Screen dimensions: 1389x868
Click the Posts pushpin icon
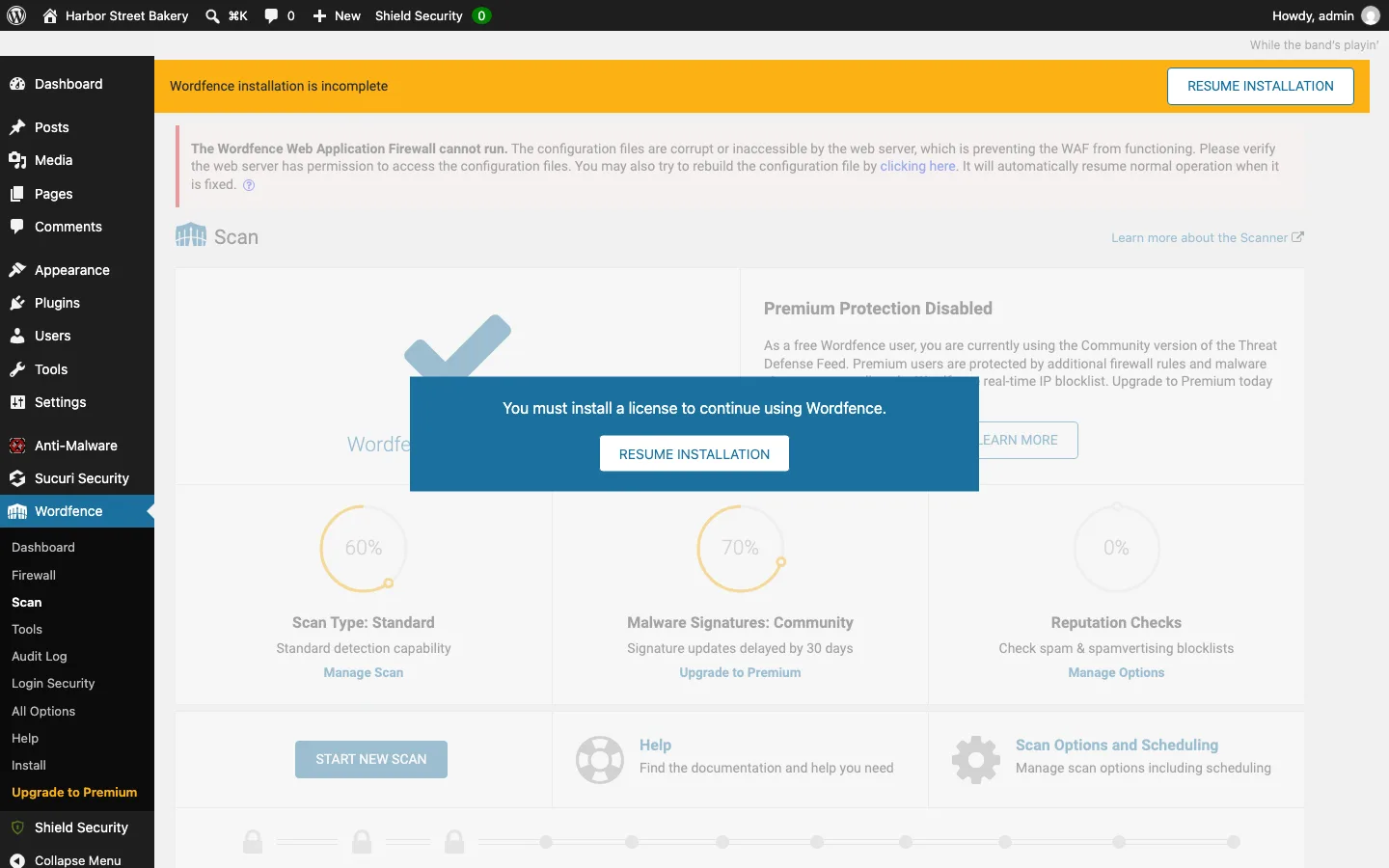(x=17, y=127)
